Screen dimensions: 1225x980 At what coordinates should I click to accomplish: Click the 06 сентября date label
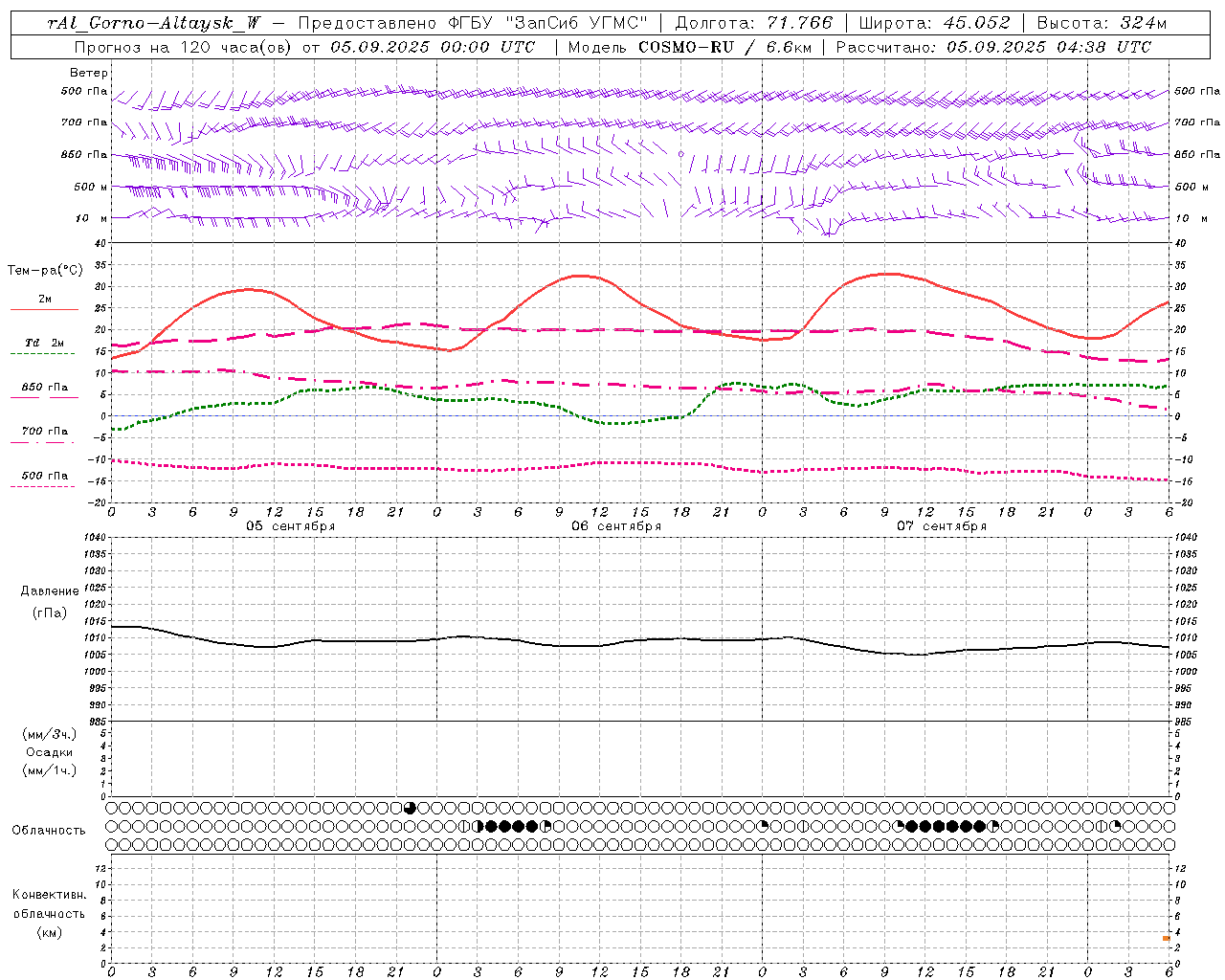point(616,526)
